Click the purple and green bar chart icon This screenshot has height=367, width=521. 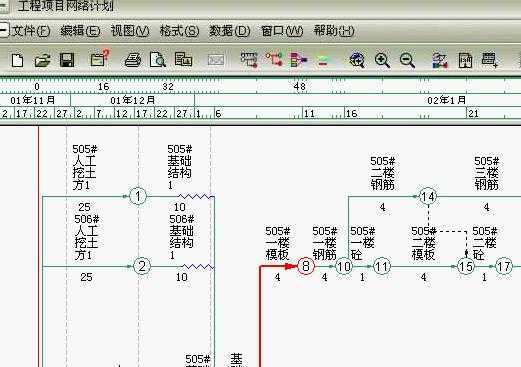[x=298, y=60]
